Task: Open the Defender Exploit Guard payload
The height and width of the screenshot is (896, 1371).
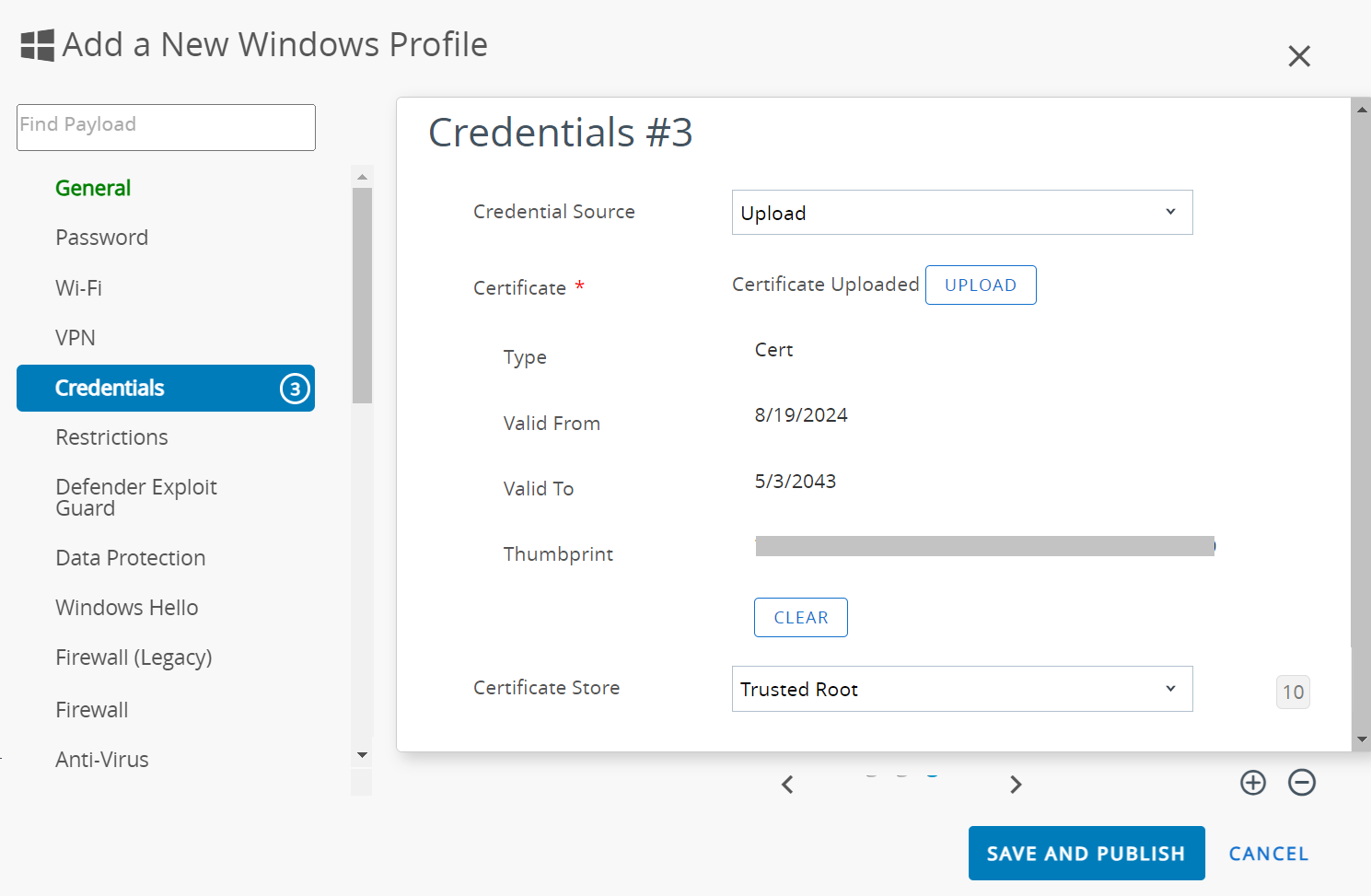Action: pos(136,497)
